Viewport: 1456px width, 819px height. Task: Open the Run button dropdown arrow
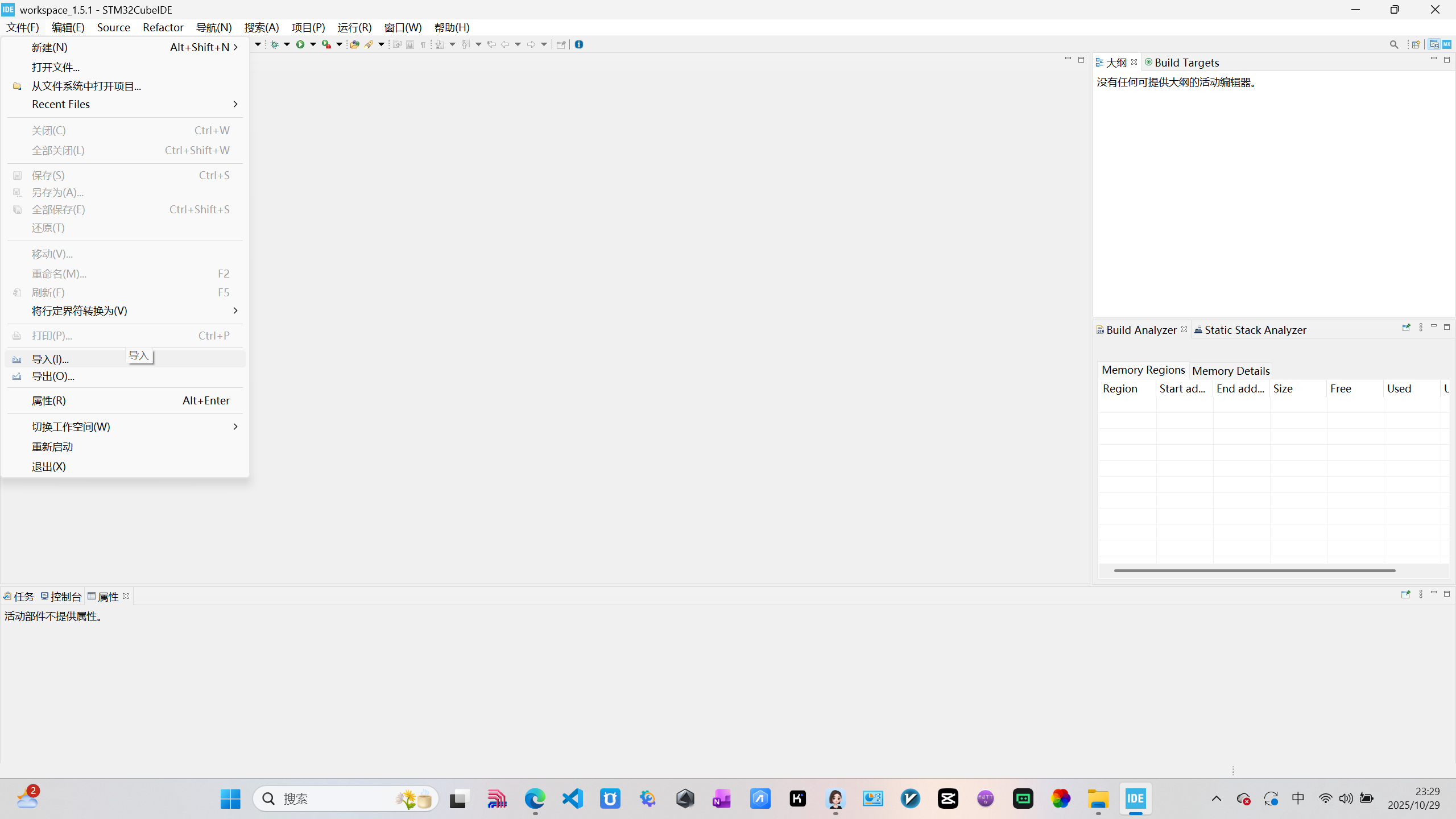click(313, 44)
